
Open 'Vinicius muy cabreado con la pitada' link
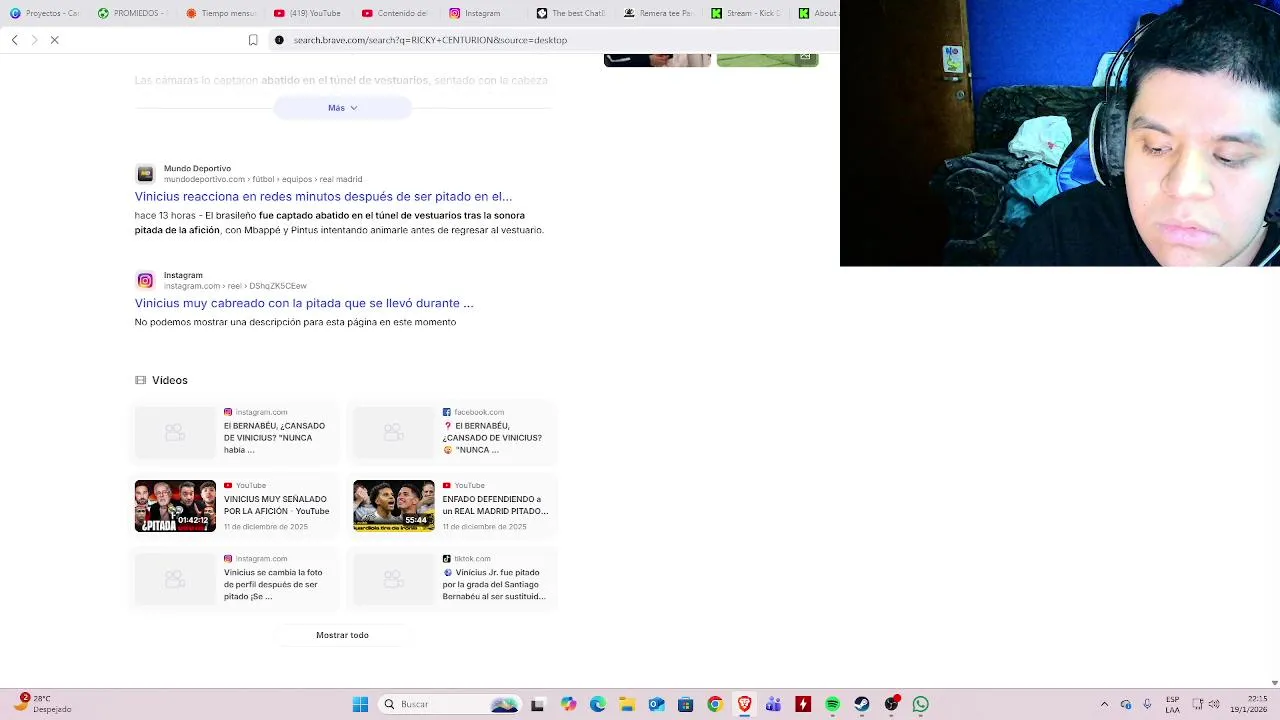pos(304,303)
